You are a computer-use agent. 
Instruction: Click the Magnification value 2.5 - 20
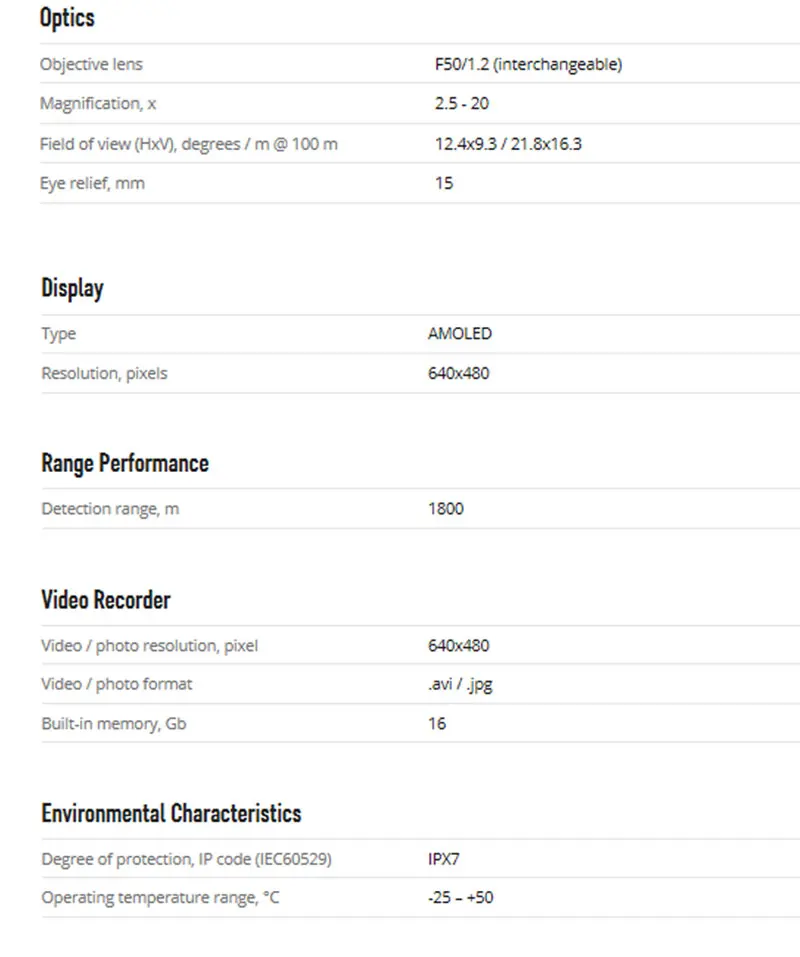pyautogui.click(x=461, y=103)
